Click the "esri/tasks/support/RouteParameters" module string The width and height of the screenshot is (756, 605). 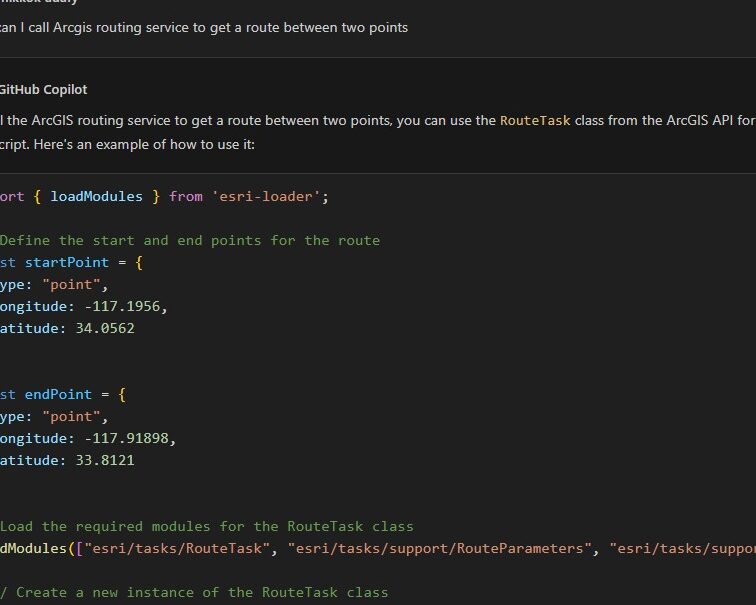click(x=439, y=549)
